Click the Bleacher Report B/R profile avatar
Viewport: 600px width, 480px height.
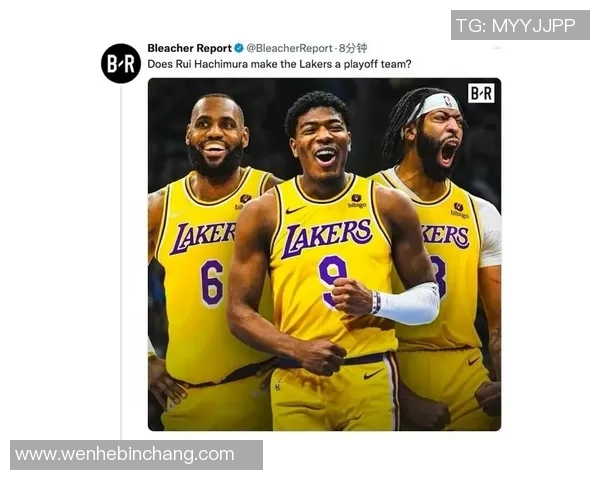(121, 63)
